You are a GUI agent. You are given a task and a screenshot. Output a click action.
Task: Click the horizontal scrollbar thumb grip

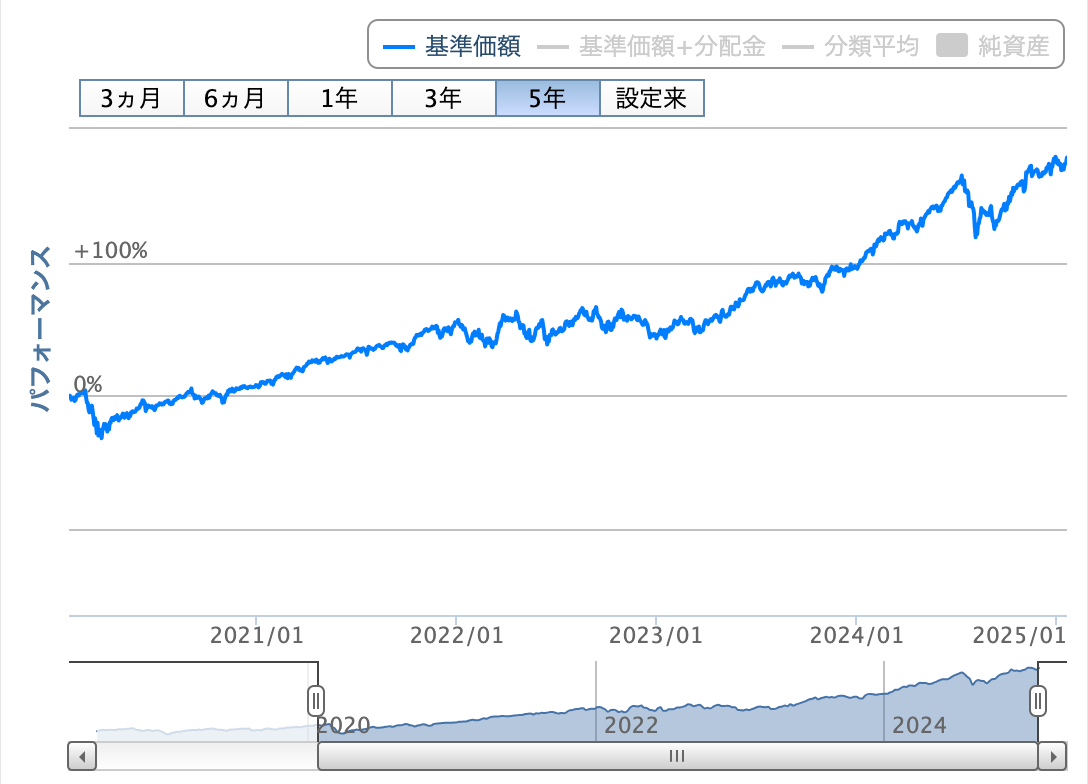pyautogui.click(x=677, y=756)
